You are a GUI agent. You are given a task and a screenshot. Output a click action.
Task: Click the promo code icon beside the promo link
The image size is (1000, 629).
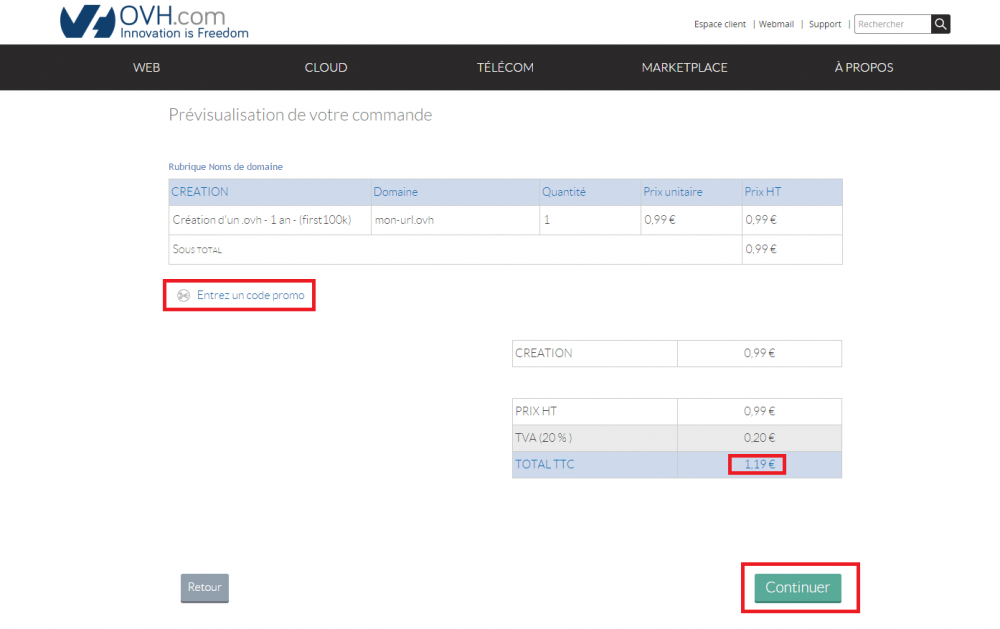click(x=183, y=296)
